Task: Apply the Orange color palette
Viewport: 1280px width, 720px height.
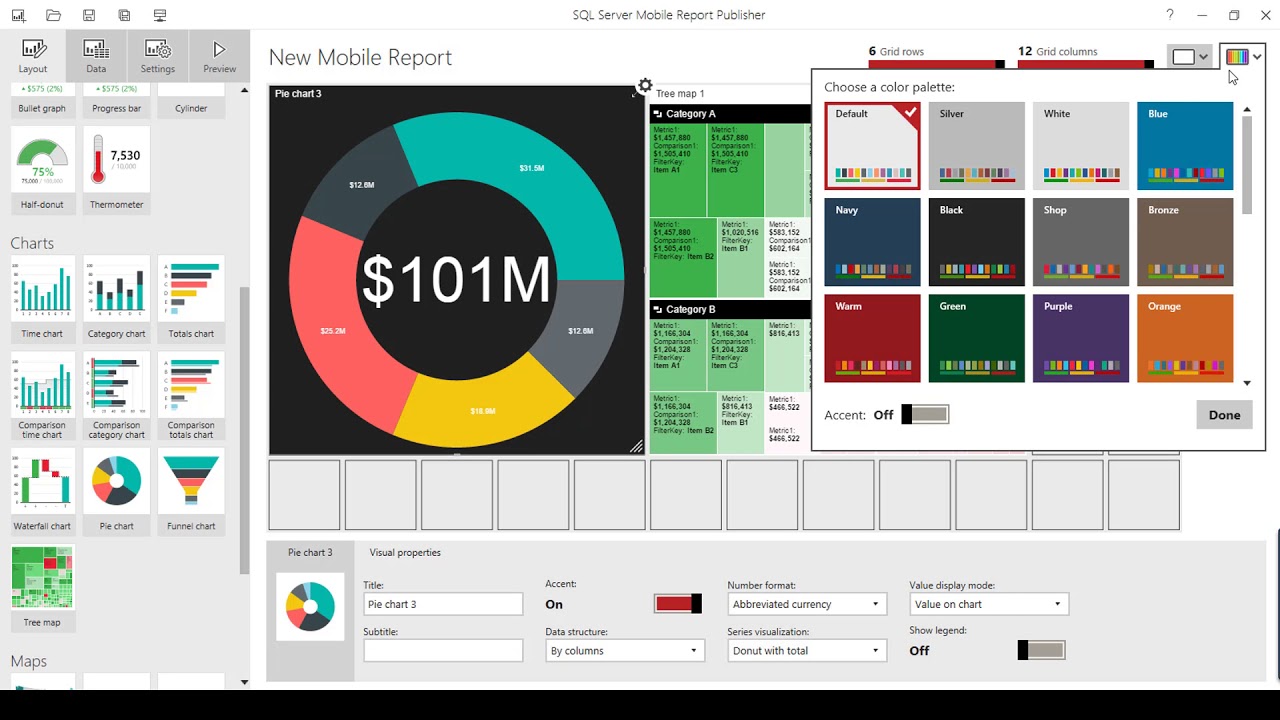Action: pos(1184,338)
